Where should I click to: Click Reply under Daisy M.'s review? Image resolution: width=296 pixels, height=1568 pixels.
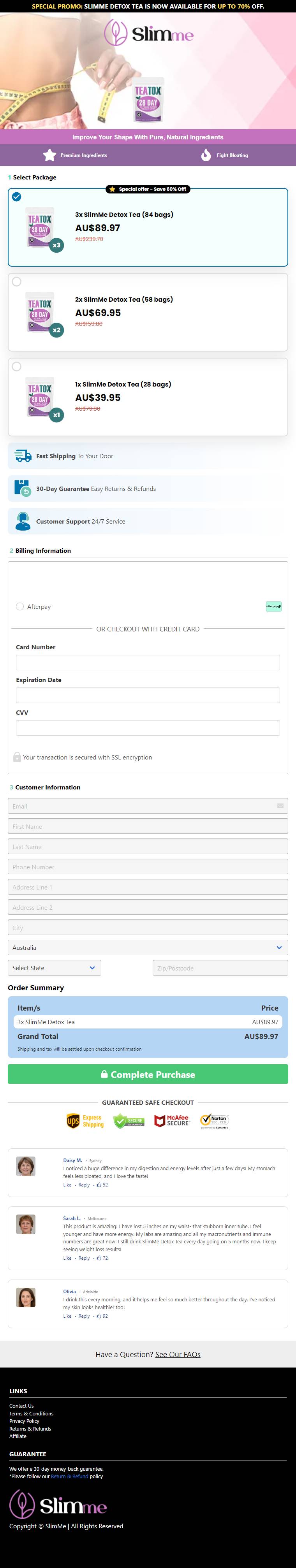84,1185
